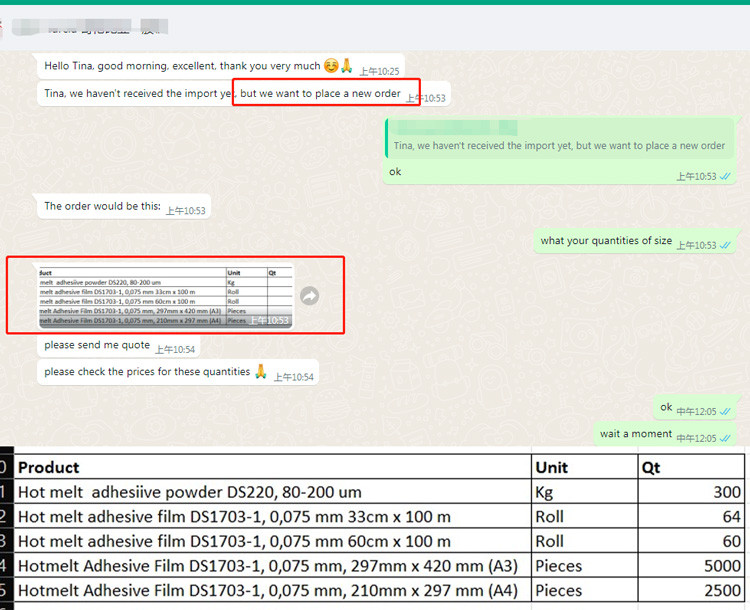
Task: Click the 'please send me quote' message
Action: click(119, 346)
